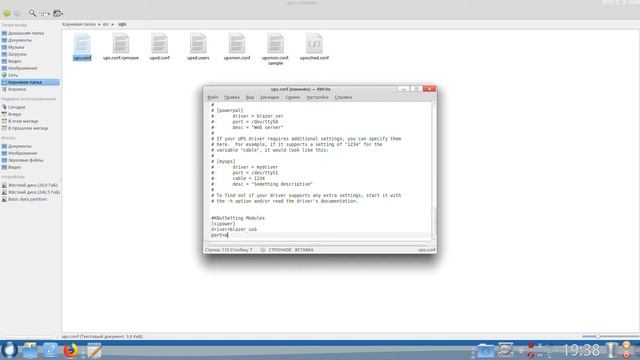The width and height of the screenshot is (640, 360).
Task: Close the KWrite window
Action: (429, 89)
